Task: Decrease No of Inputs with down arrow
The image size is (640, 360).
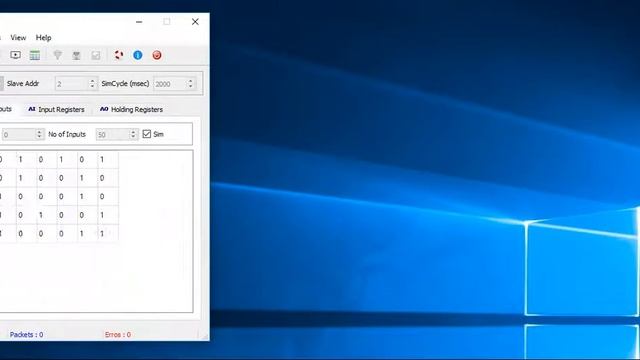Action: pyautogui.click(x=133, y=137)
